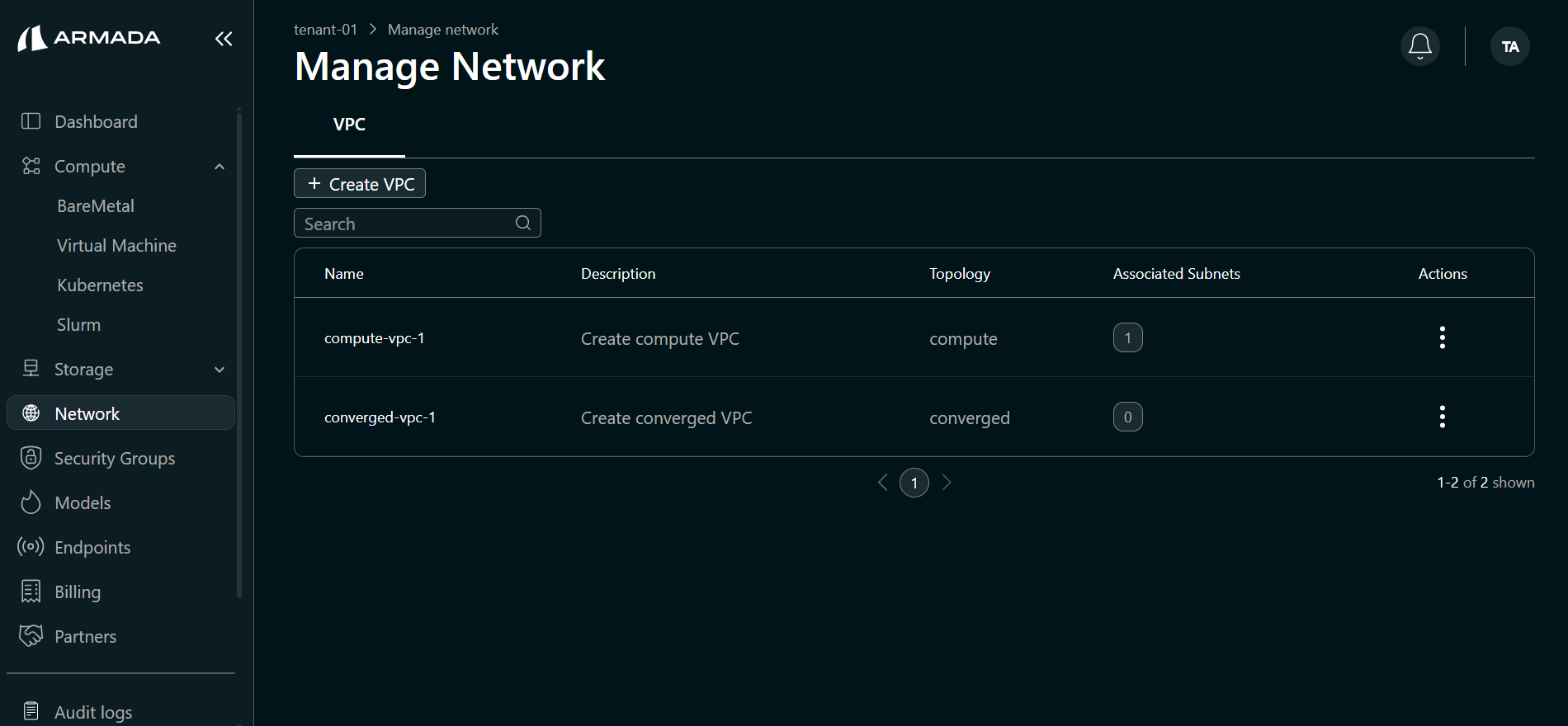This screenshot has height=726, width=1568.
Task: Open actions menu for converged-vpc-1
Action: click(x=1443, y=417)
